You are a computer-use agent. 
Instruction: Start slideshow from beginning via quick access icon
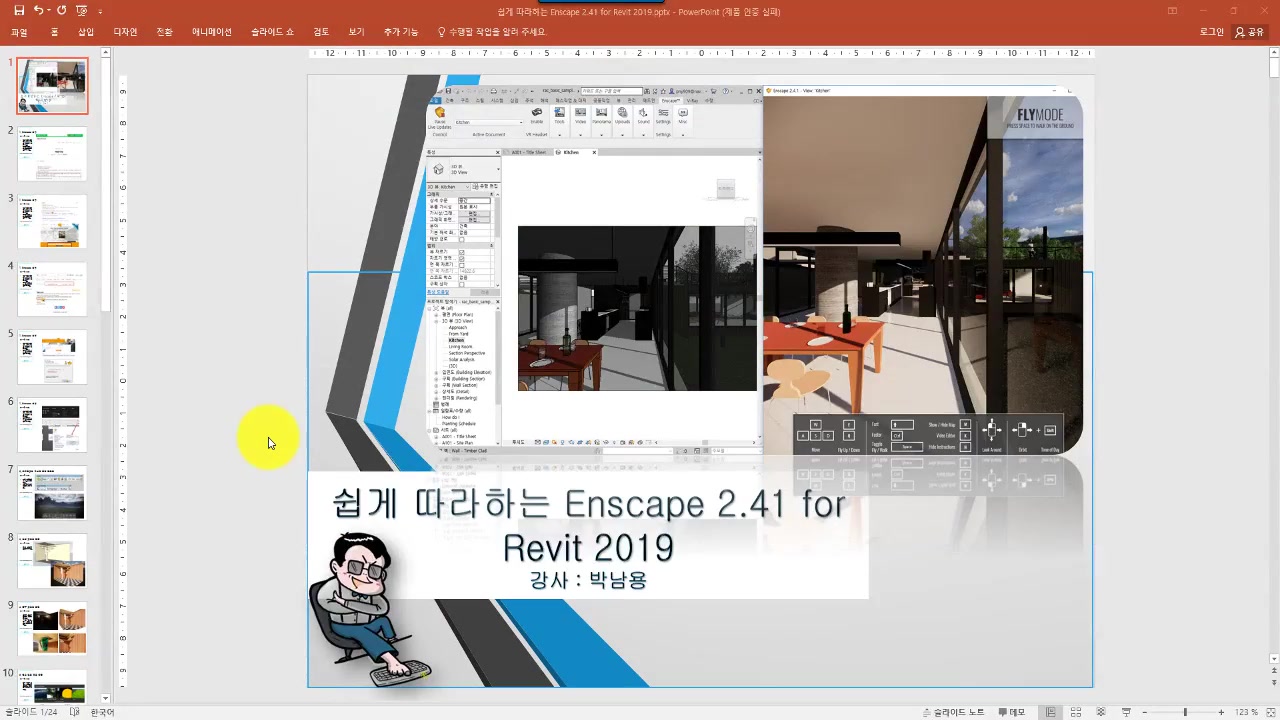[81, 11]
